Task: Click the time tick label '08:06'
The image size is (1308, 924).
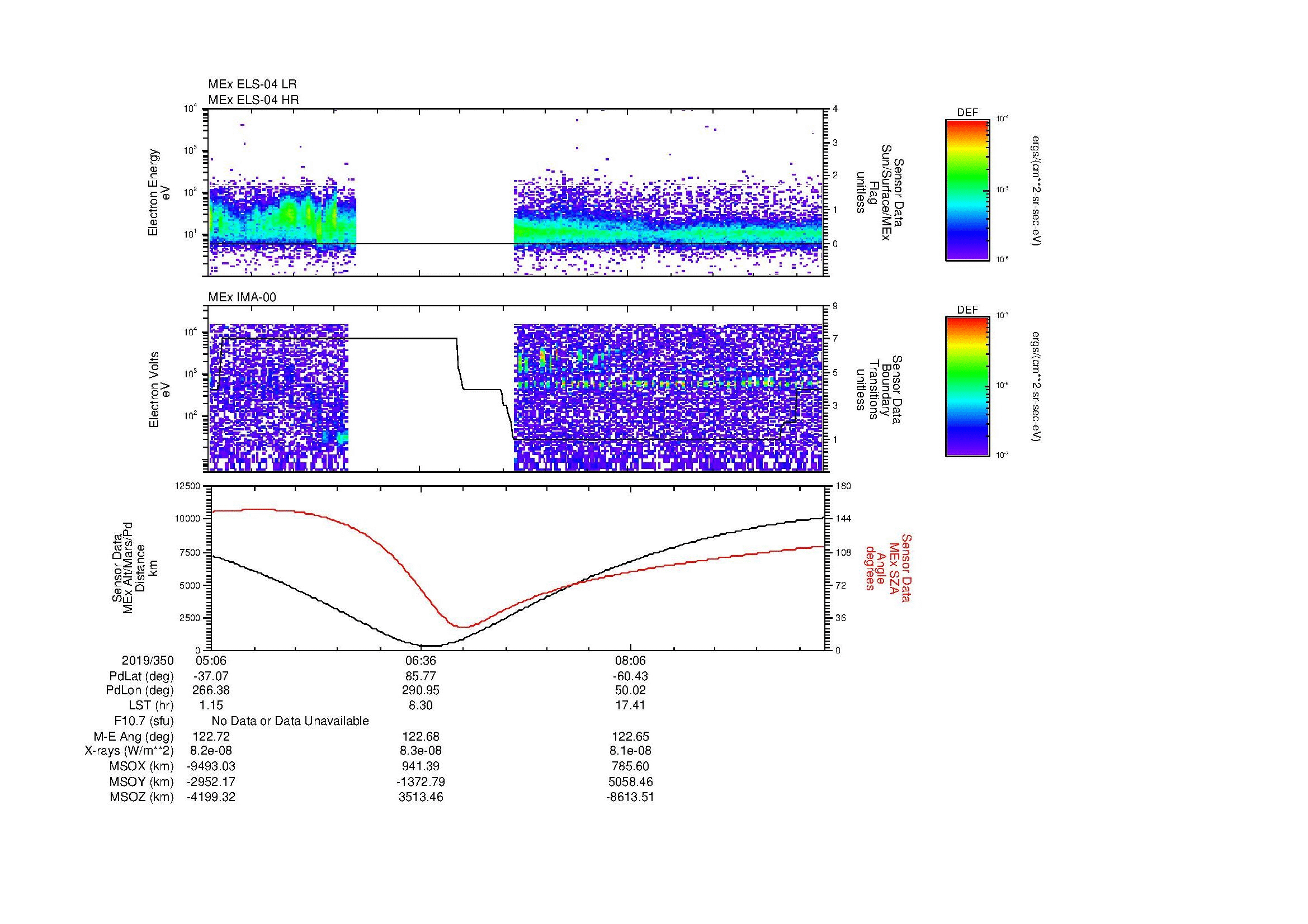Action: click(631, 661)
